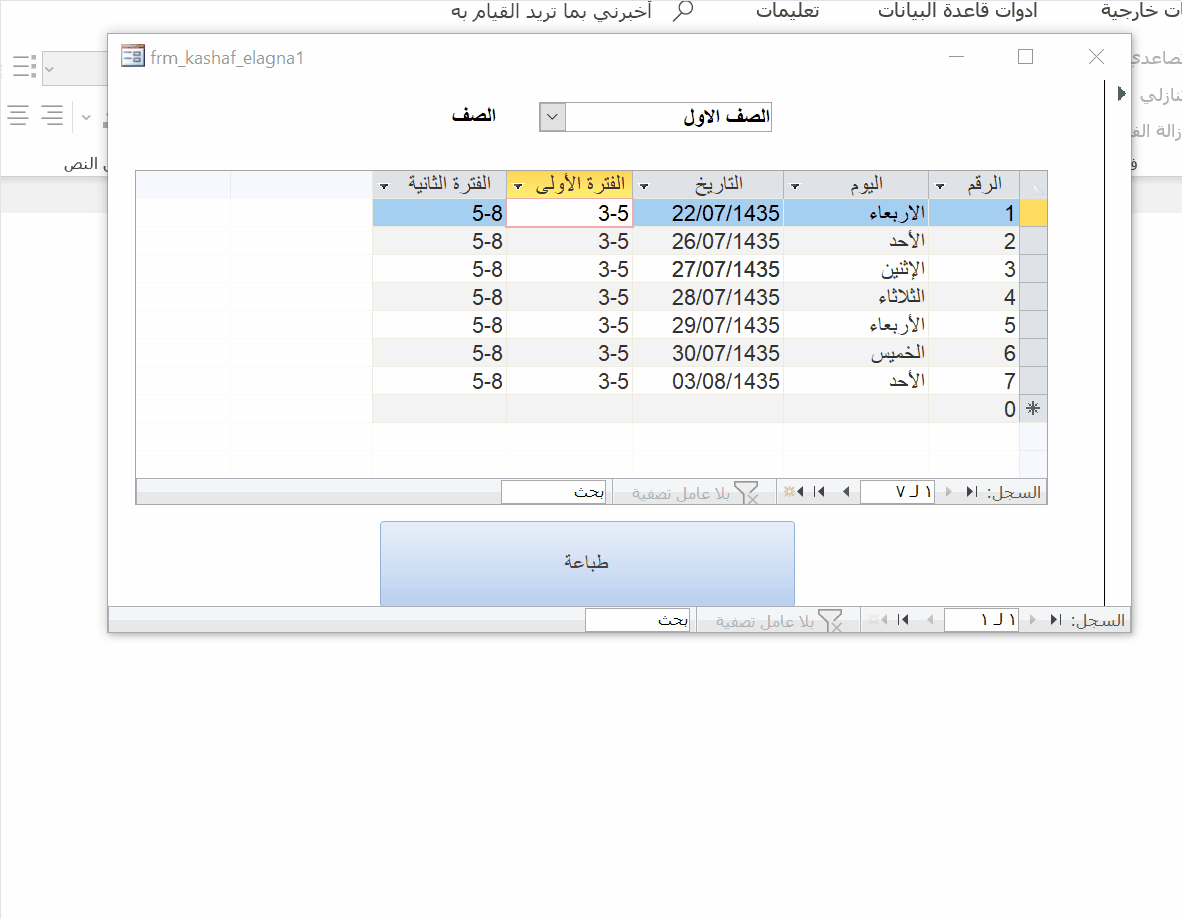Click the subform's no-filter funnel indicator

coord(746,493)
